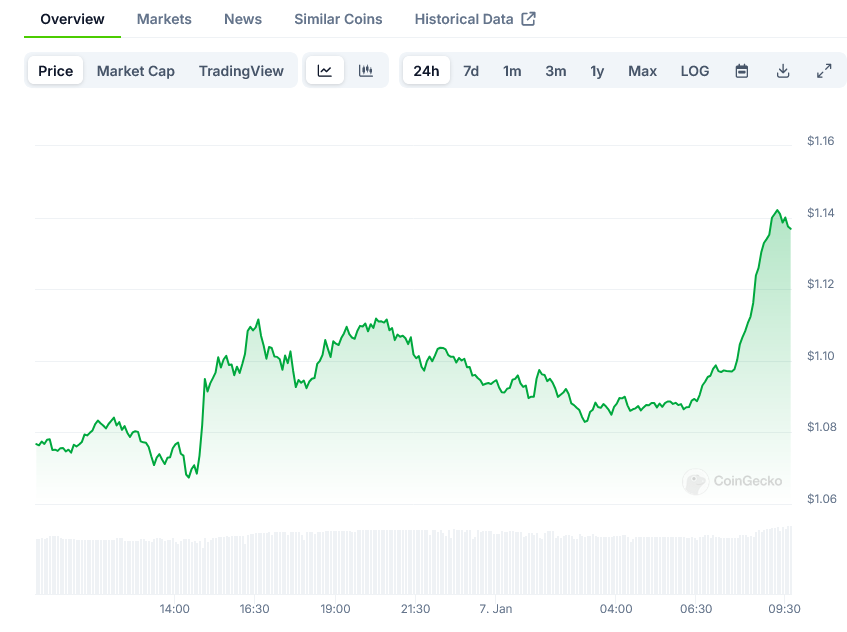
Task: Set time range to 1m
Action: (512, 71)
